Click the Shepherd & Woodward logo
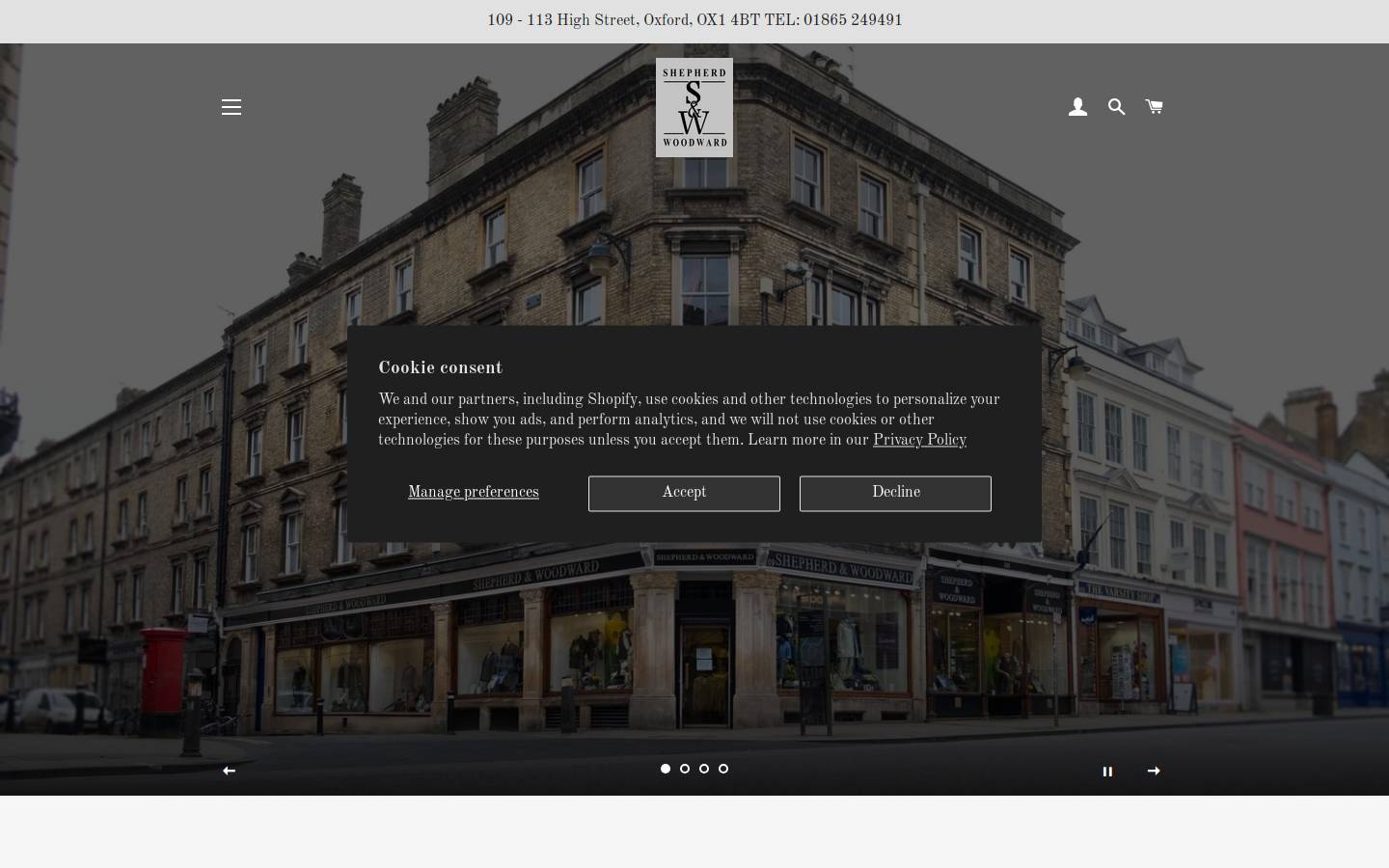The width and height of the screenshot is (1389, 868). coord(694,107)
